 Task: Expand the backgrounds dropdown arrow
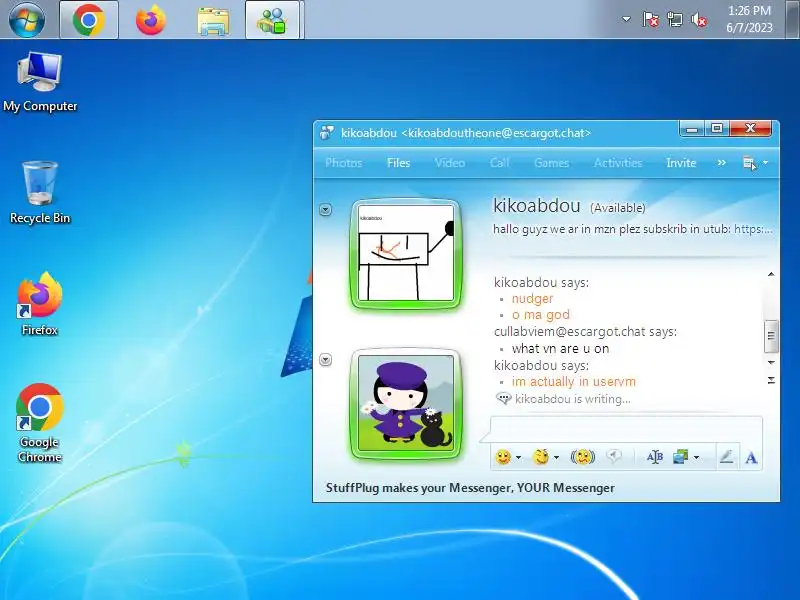pos(696,457)
